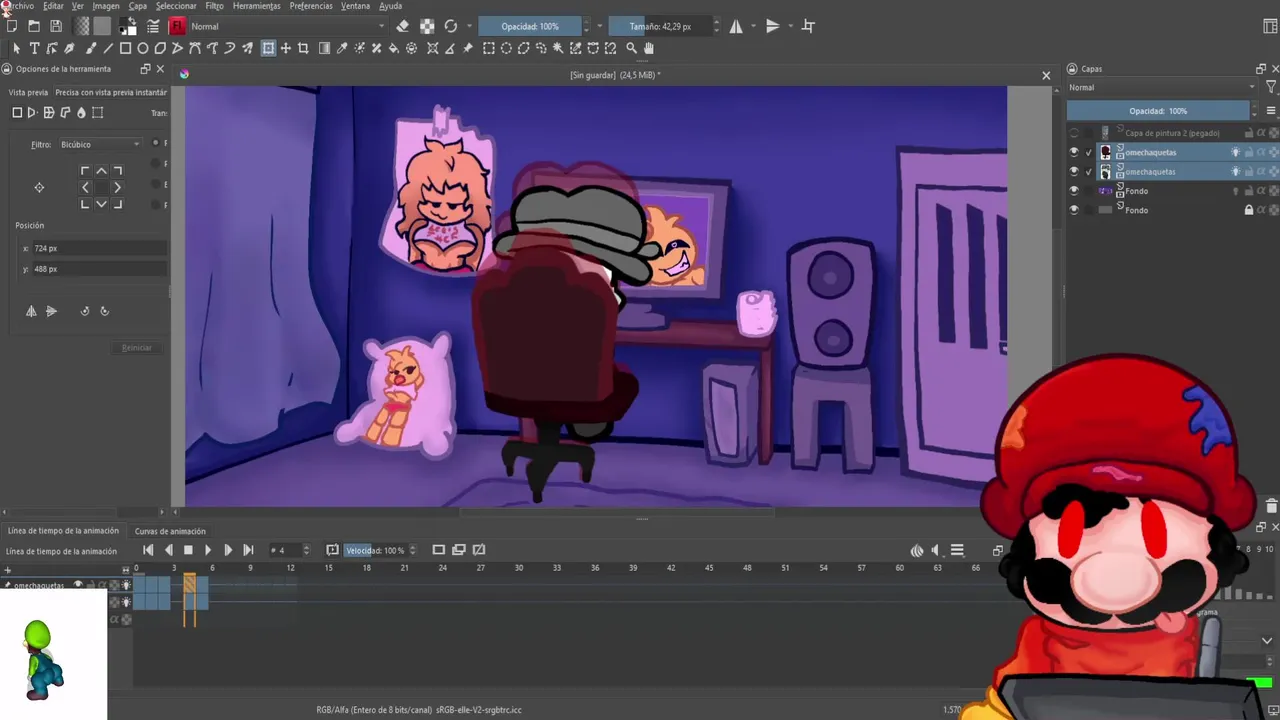Open the Bicúbico filter dropdown
The width and height of the screenshot is (1280, 720).
coord(100,144)
